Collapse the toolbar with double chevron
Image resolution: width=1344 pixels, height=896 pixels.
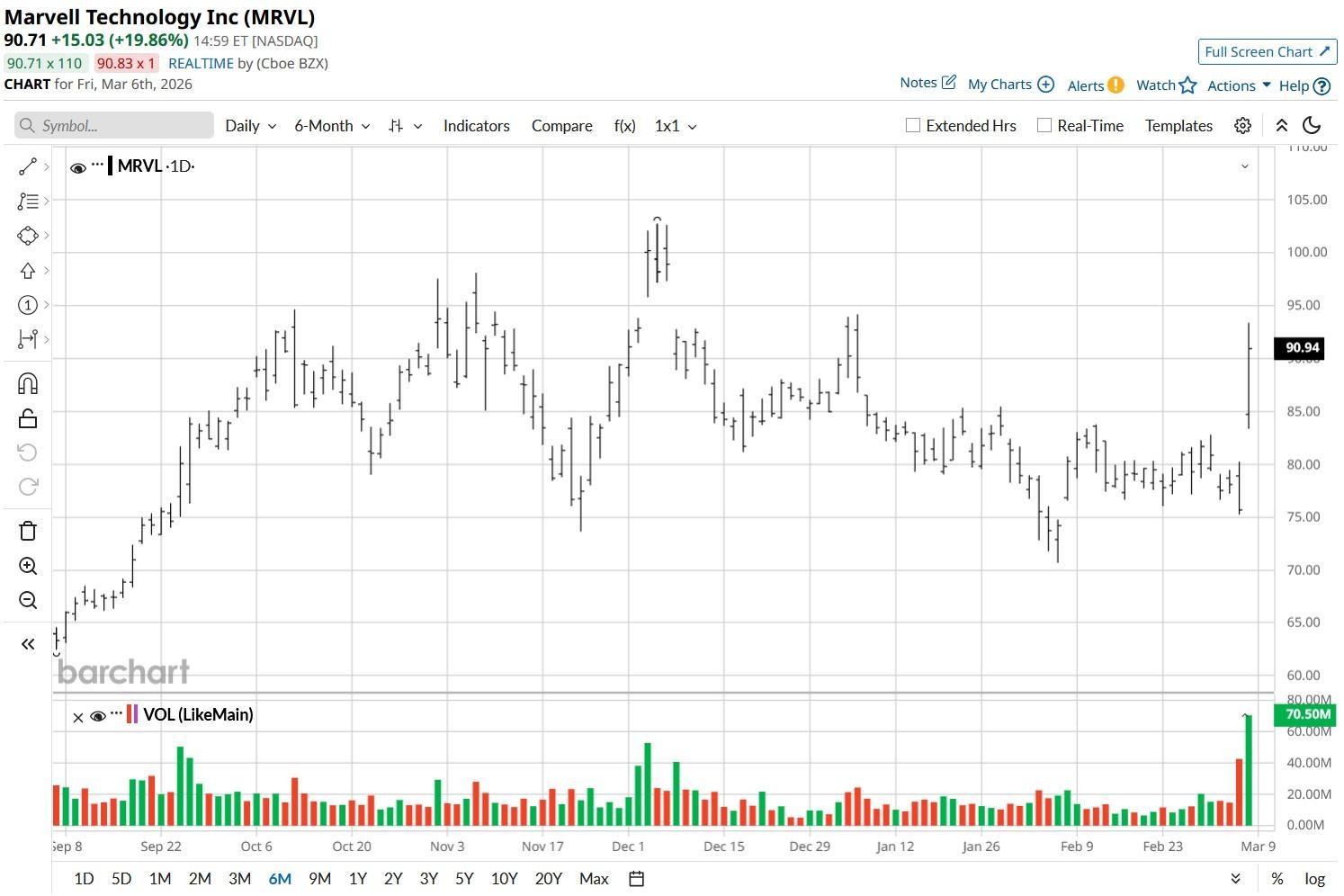coord(1282,126)
